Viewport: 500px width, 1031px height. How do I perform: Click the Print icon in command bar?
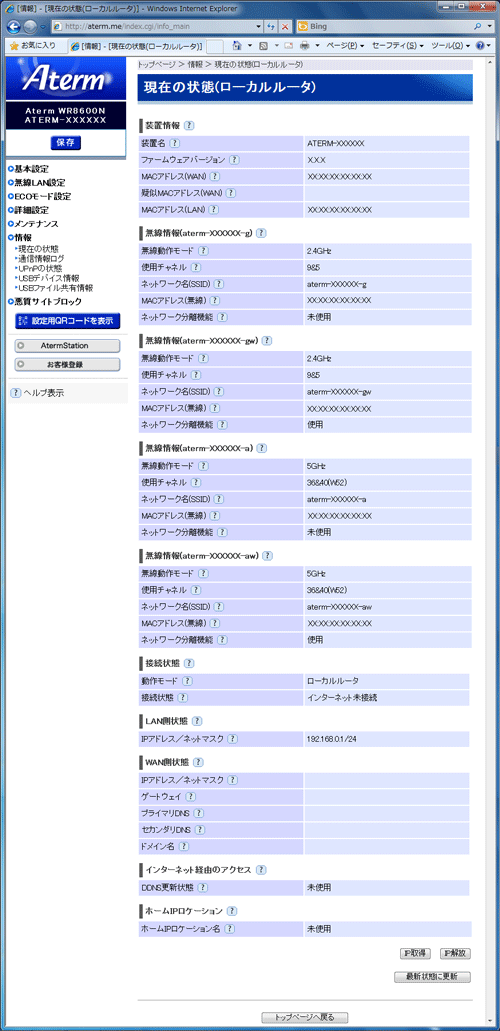305,46
